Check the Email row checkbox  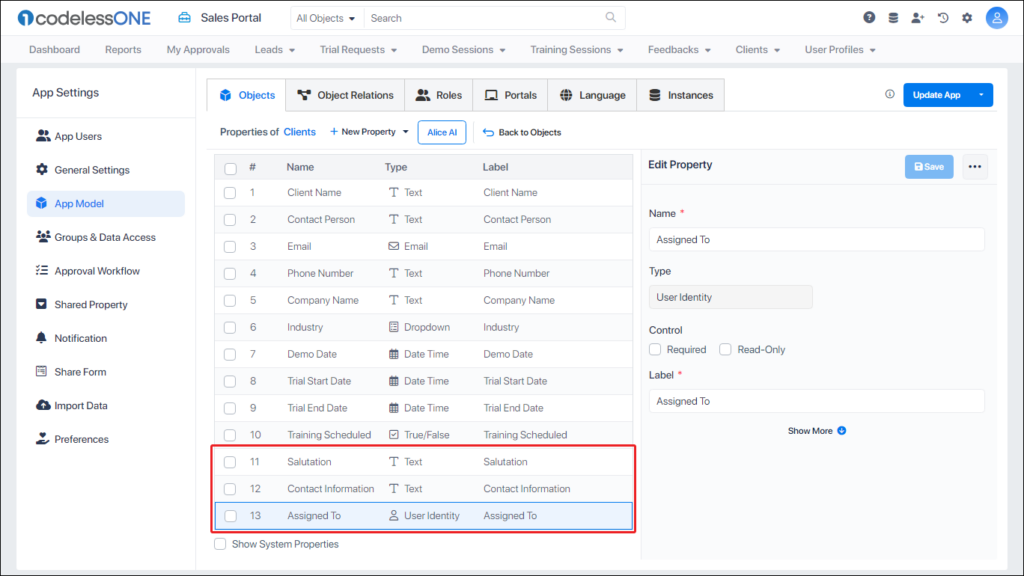[230, 246]
